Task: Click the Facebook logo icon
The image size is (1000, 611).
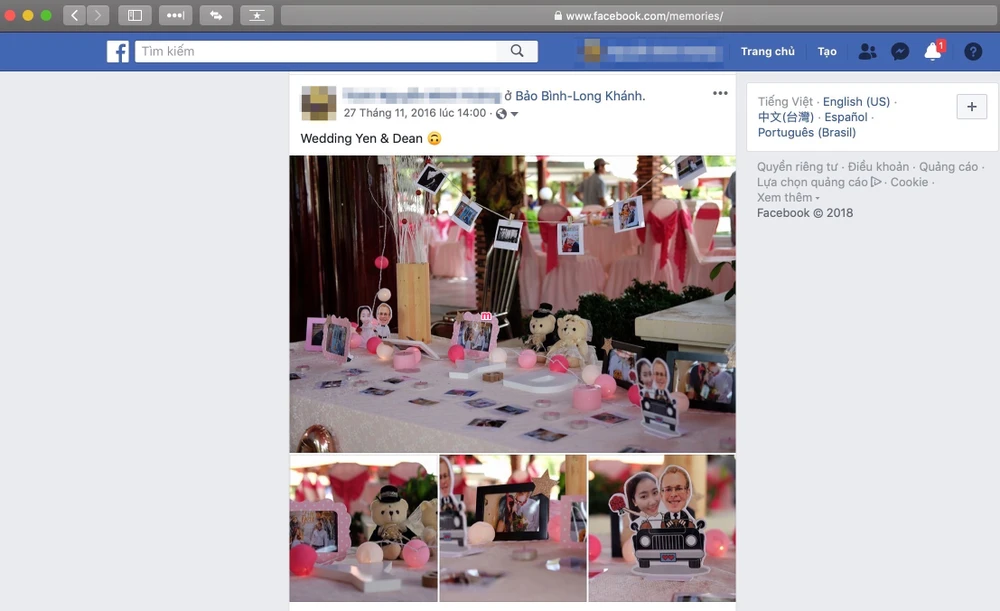Action: [118, 52]
